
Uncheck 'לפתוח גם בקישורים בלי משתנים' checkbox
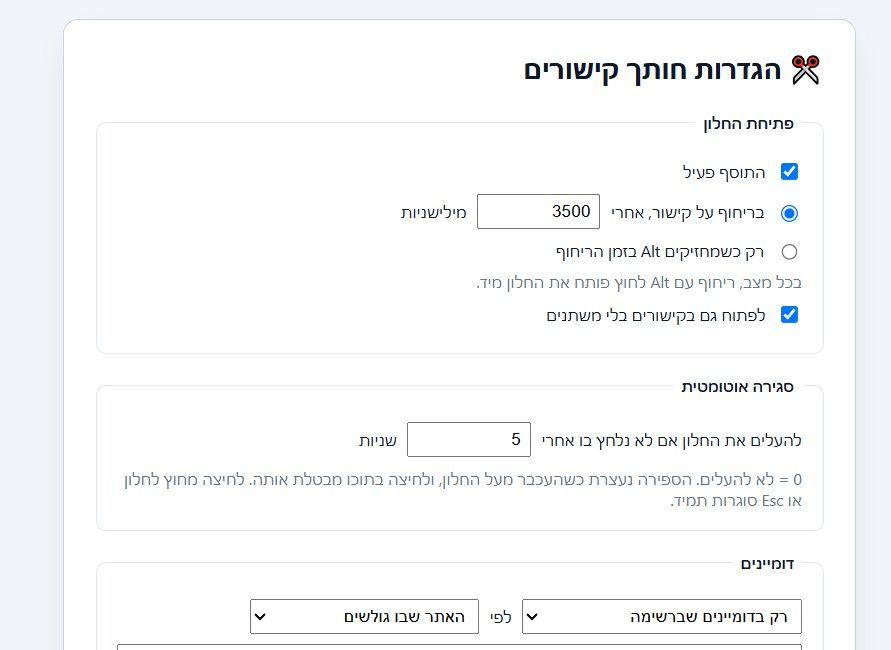point(789,315)
